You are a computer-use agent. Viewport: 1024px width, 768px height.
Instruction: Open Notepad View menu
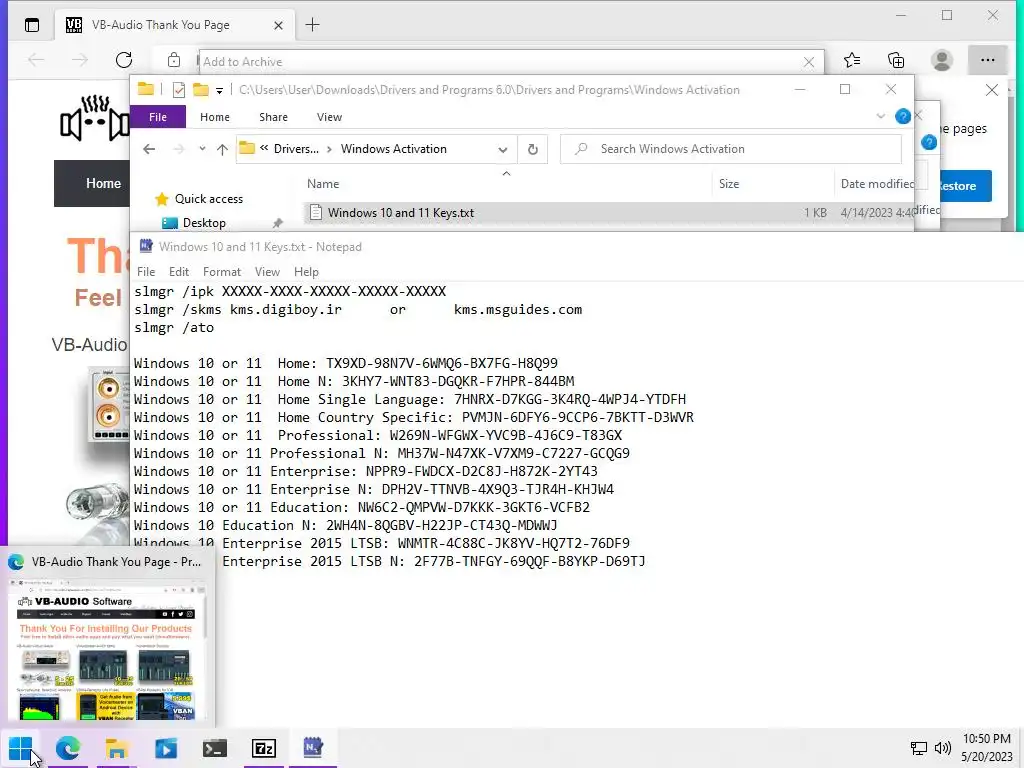tap(267, 272)
